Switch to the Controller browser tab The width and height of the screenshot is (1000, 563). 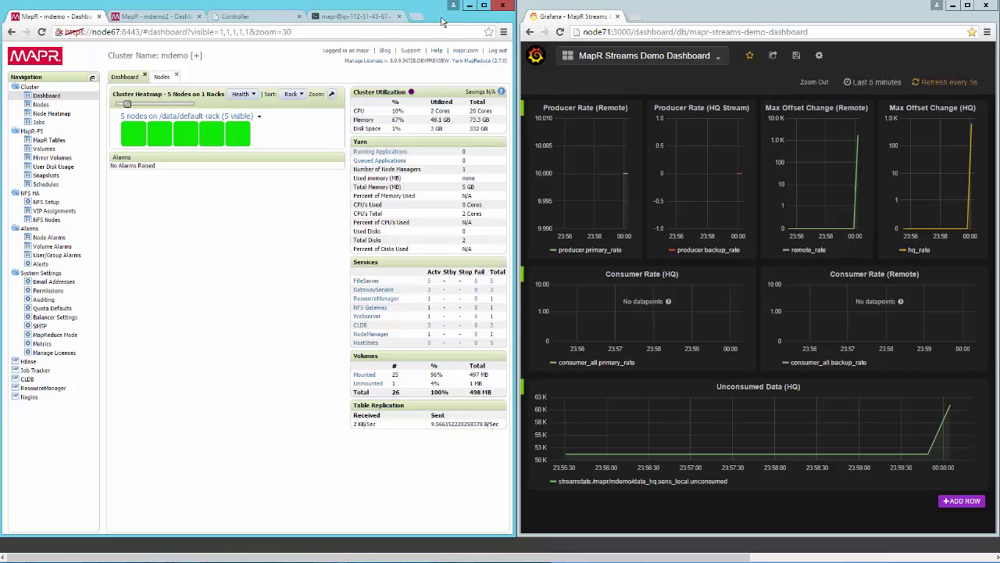(x=255, y=16)
